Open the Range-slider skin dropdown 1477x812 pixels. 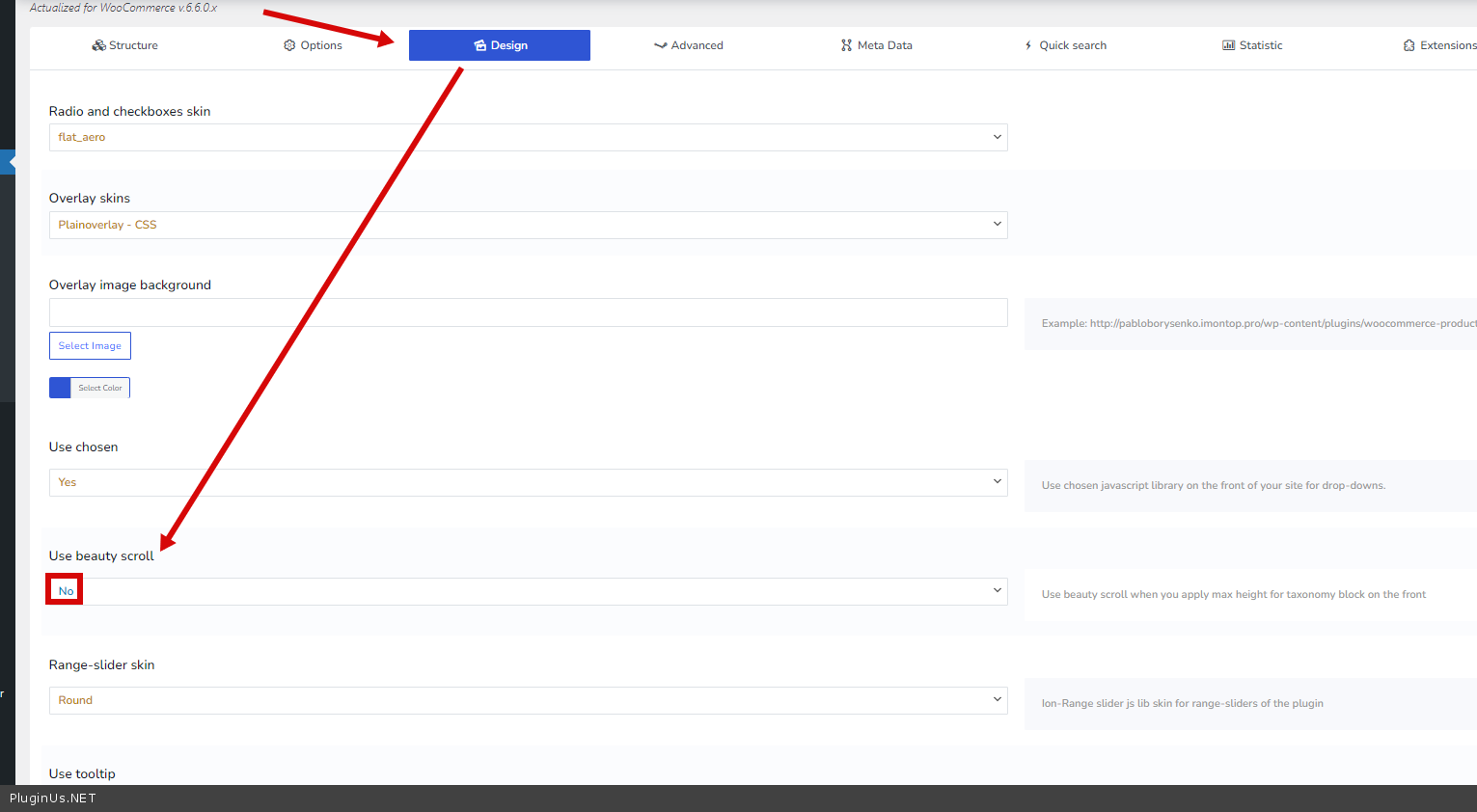pyautogui.click(x=528, y=700)
